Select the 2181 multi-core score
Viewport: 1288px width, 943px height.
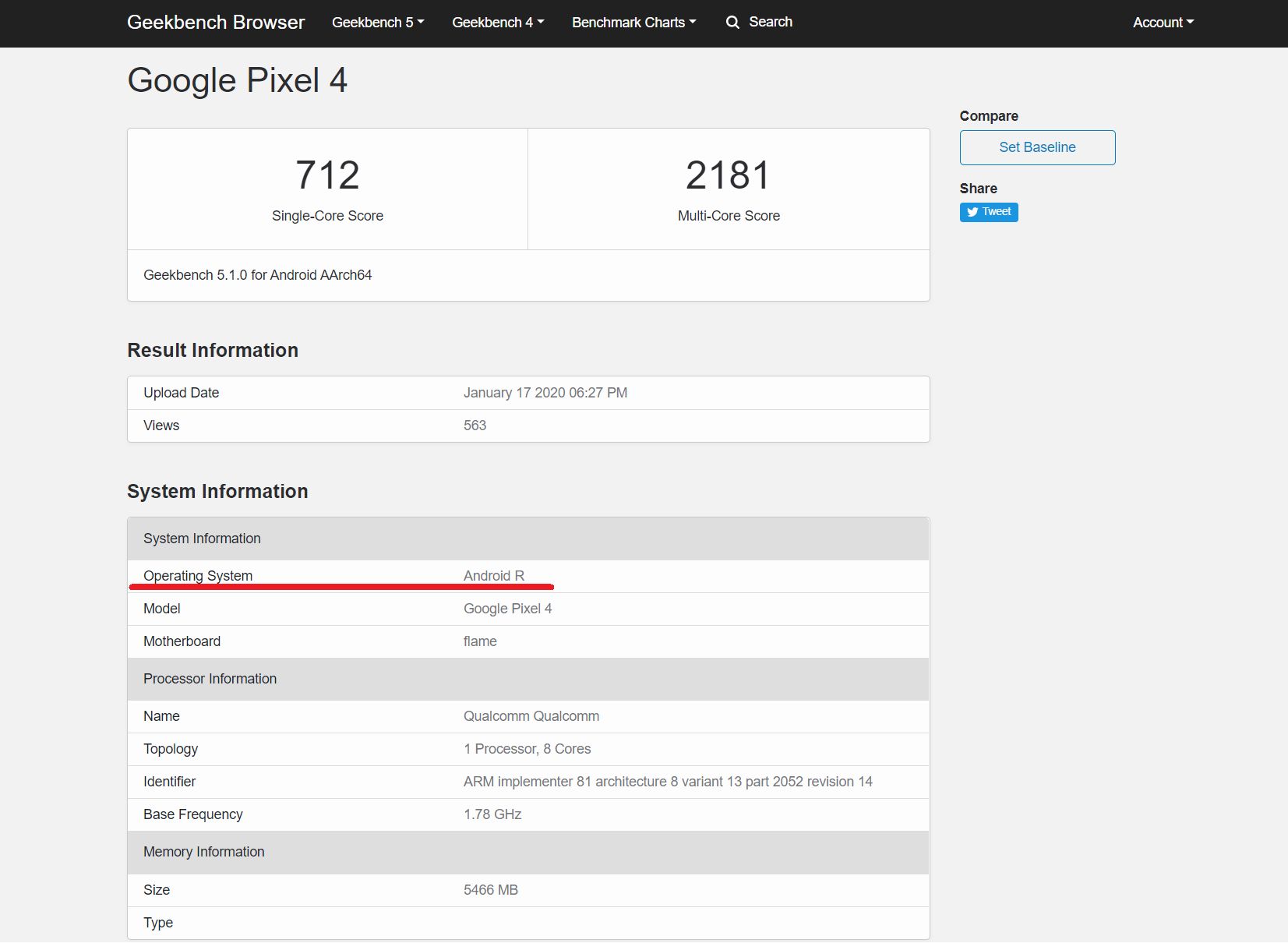point(729,175)
